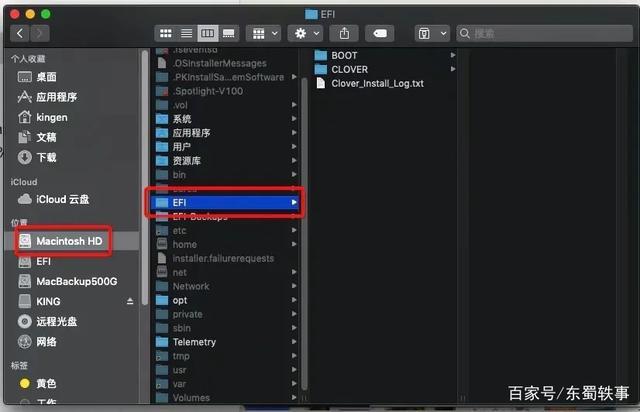Screen dimensions: 640x412
Task: Select the var folder
Action: pyautogui.click(x=179, y=383)
